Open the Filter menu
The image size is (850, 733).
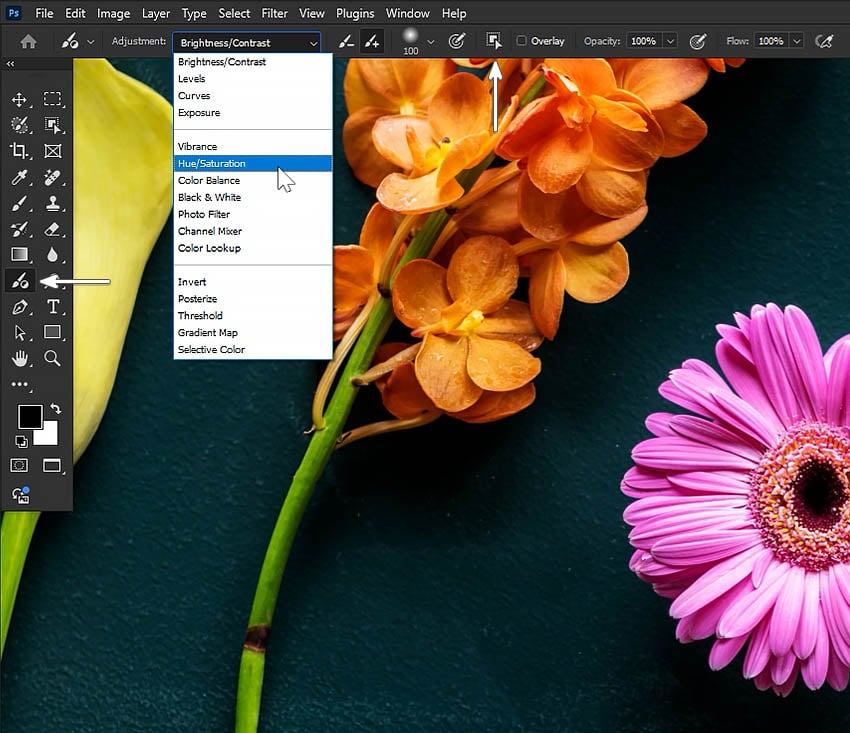coord(277,13)
